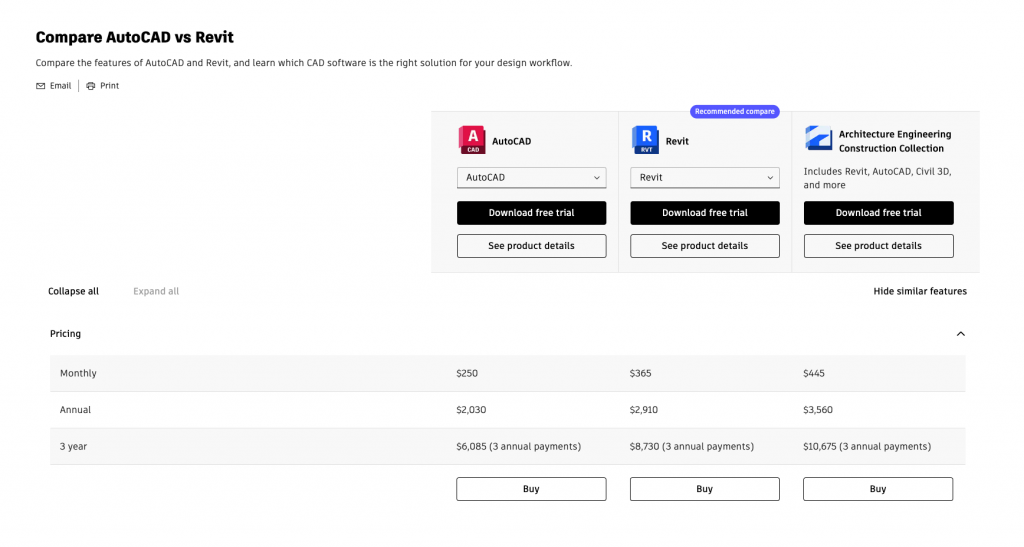Download the AEC Collection free trial
Image resolution: width=1024 pixels, height=547 pixels.
tap(878, 213)
